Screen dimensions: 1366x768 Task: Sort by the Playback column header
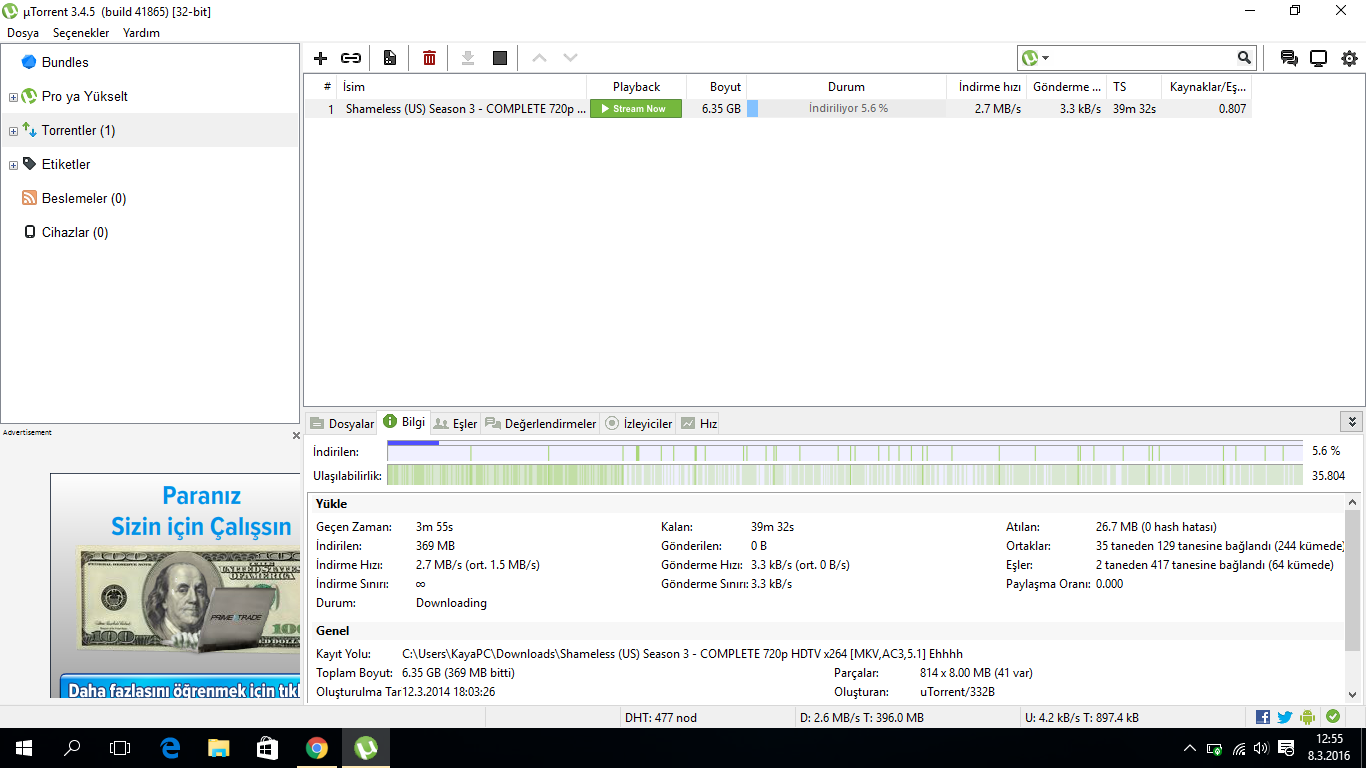click(636, 87)
